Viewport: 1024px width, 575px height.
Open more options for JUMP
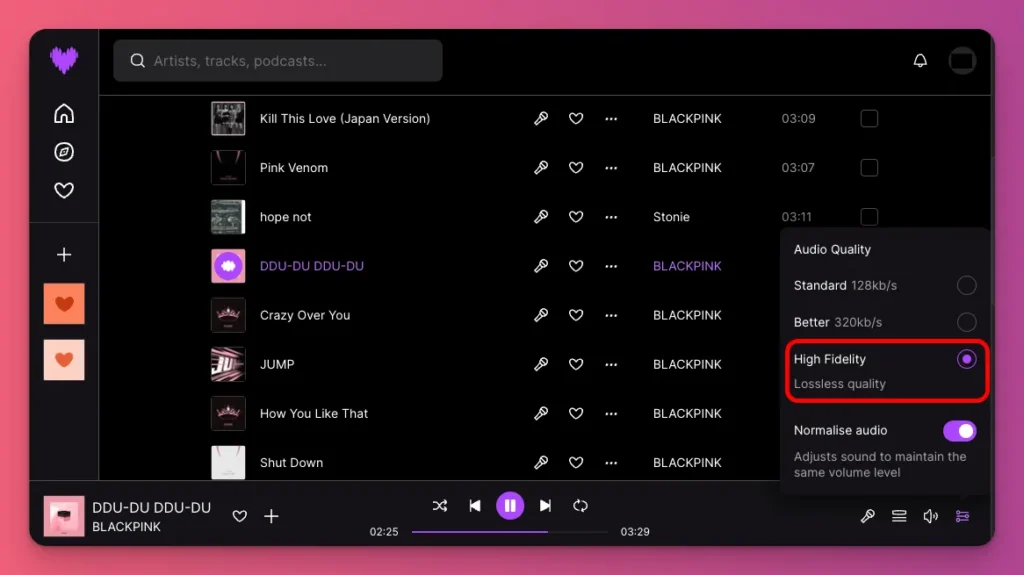[x=611, y=365]
